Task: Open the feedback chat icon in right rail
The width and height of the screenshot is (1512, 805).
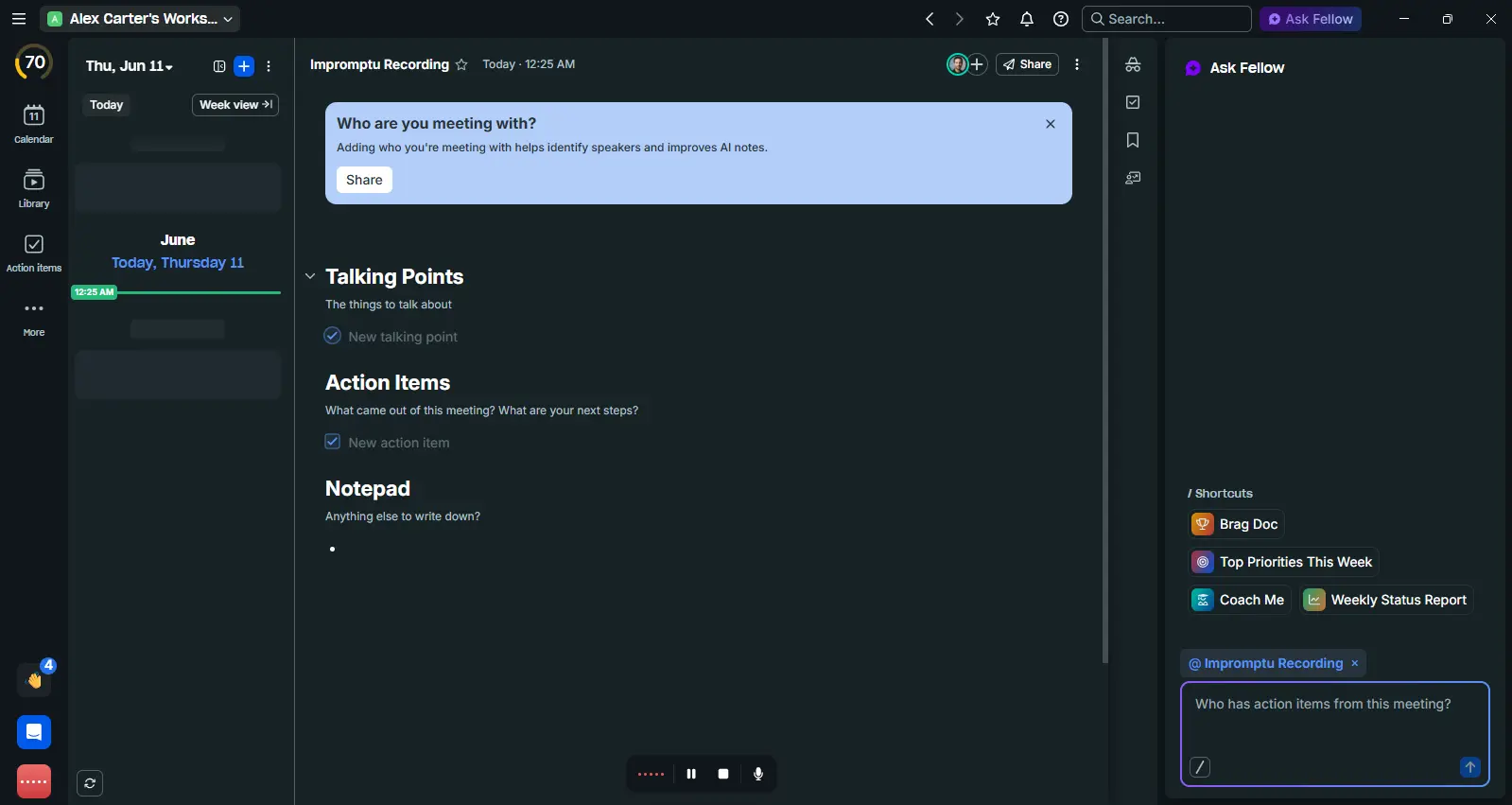Action: tap(1133, 178)
